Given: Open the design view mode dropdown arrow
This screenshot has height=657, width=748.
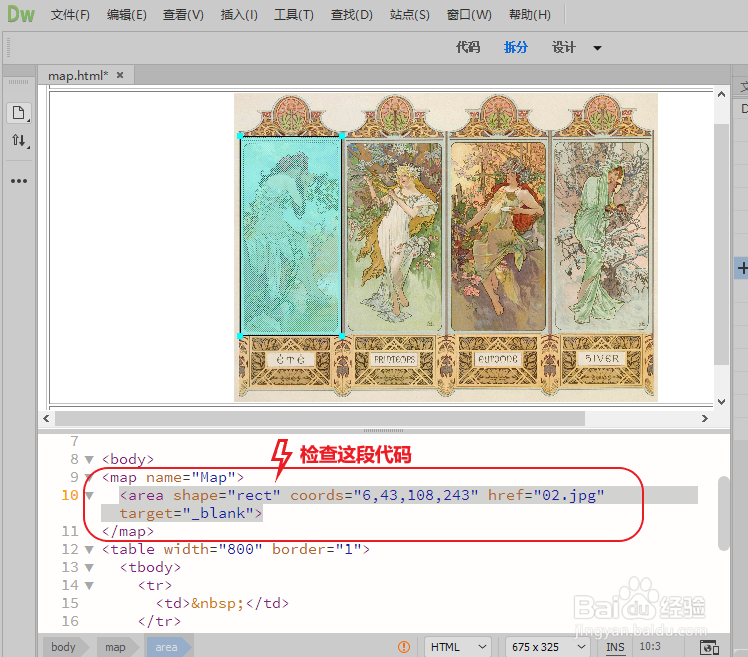Looking at the screenshot, I should 597,48.
